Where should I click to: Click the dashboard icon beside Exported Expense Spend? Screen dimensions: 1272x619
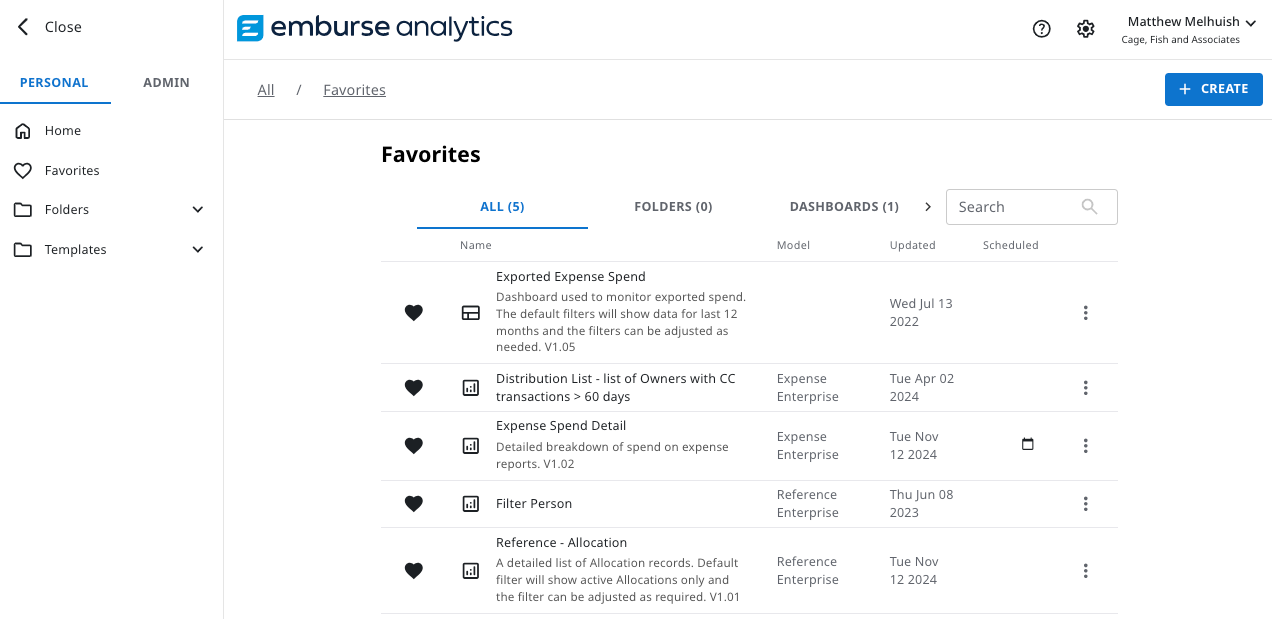[x=470, y=312]
